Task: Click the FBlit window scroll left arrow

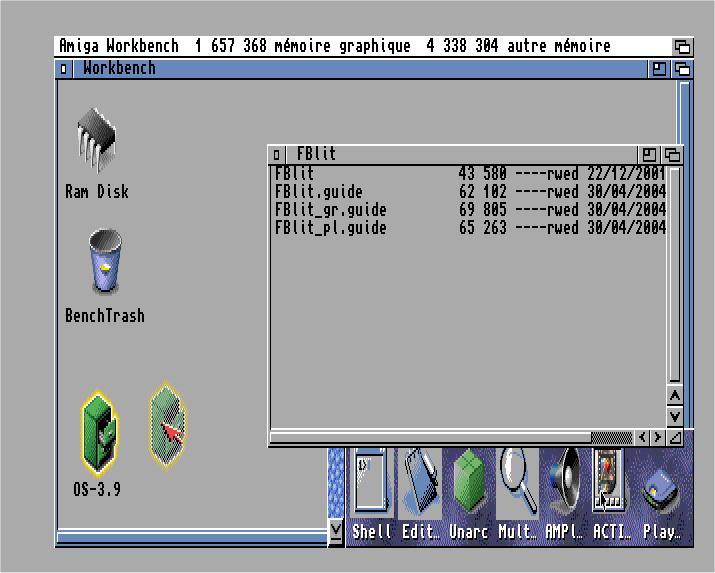Action: point(642,438)
